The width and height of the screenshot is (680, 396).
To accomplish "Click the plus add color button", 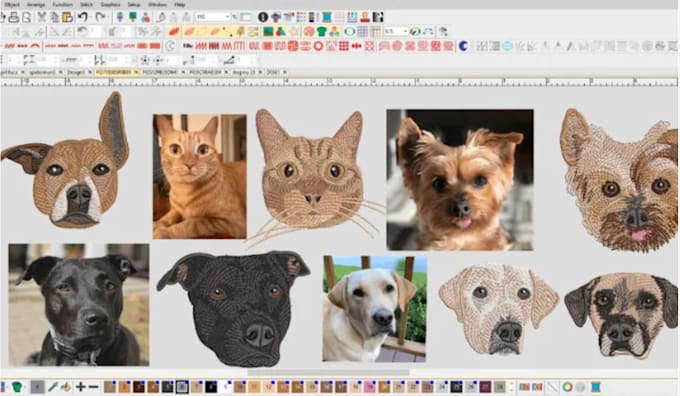I will [81, 386].
